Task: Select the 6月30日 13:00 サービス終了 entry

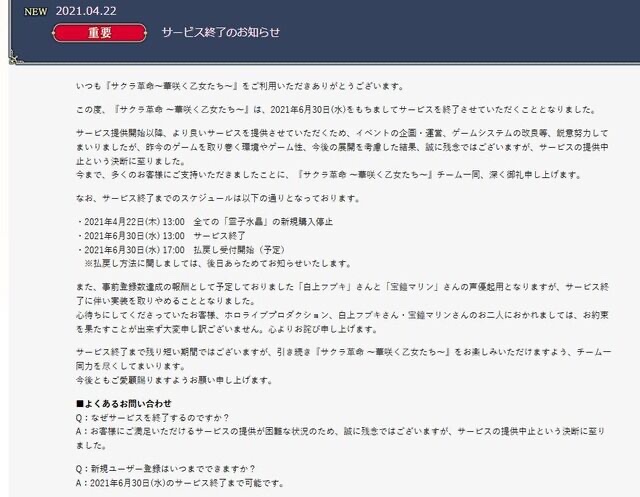Action: [161, 236]
